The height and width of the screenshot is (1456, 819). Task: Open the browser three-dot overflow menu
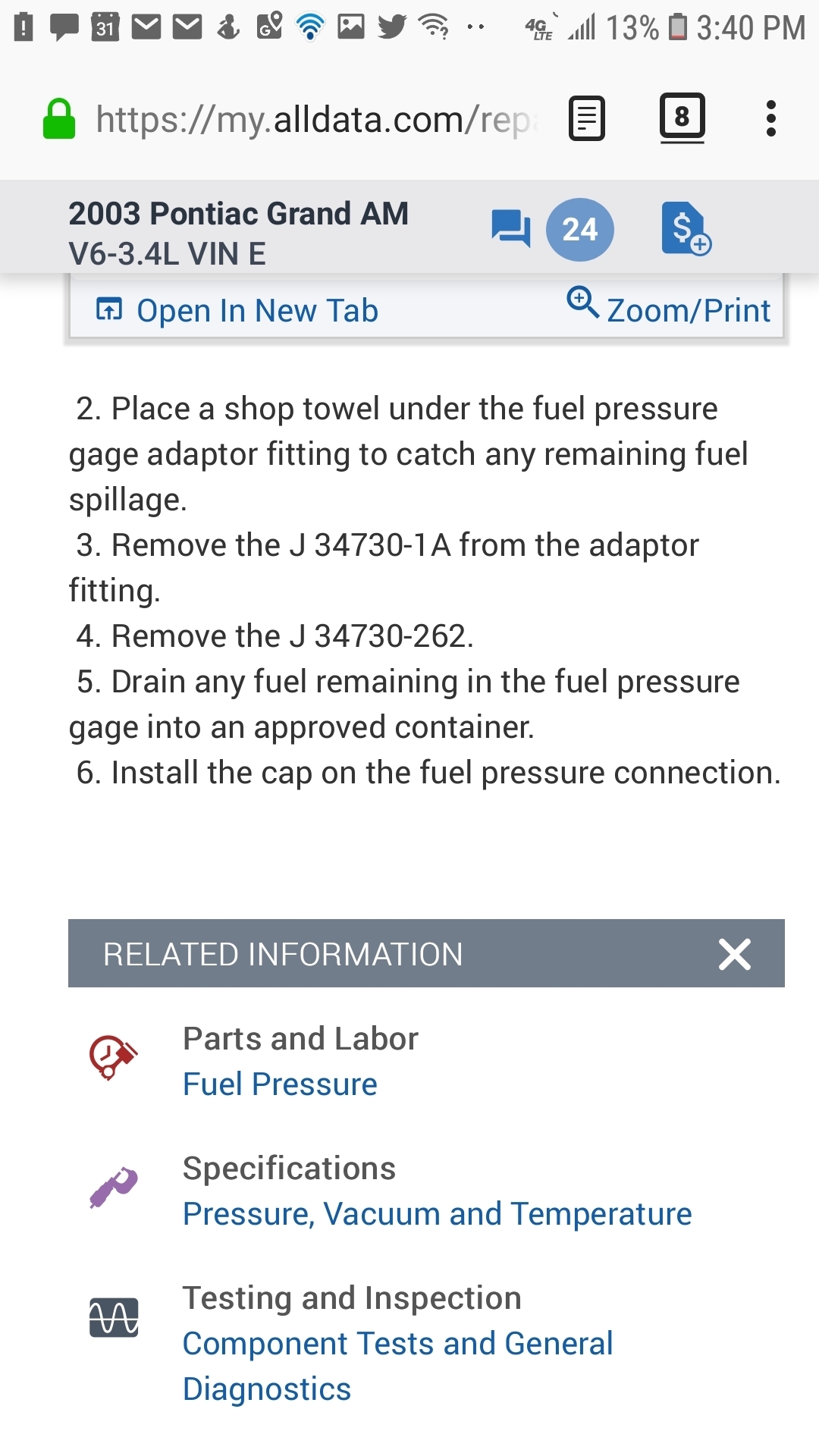coord(770,119)
